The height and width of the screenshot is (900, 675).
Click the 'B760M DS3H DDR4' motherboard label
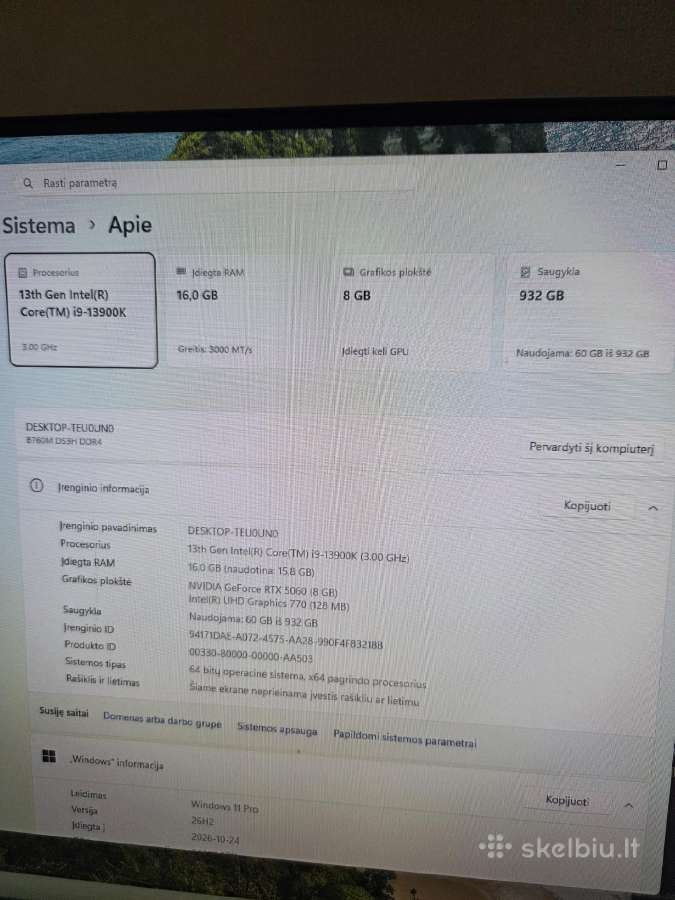click(x=64, y=441)
